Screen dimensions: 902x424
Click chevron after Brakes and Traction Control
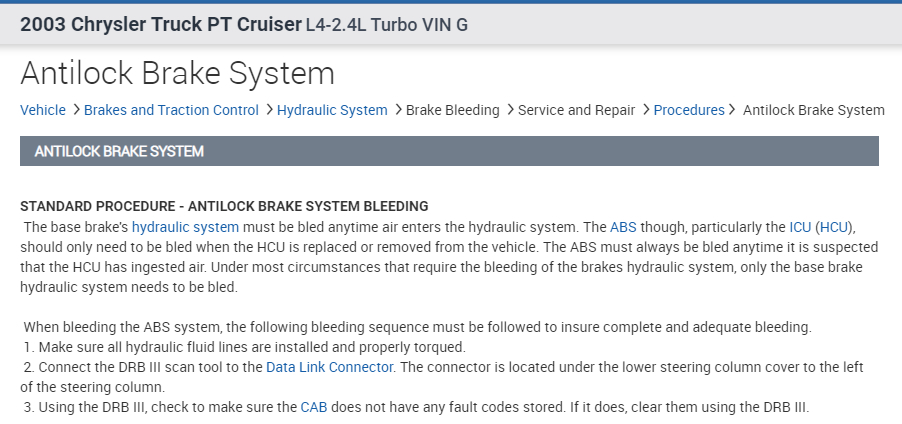[268, 110]
